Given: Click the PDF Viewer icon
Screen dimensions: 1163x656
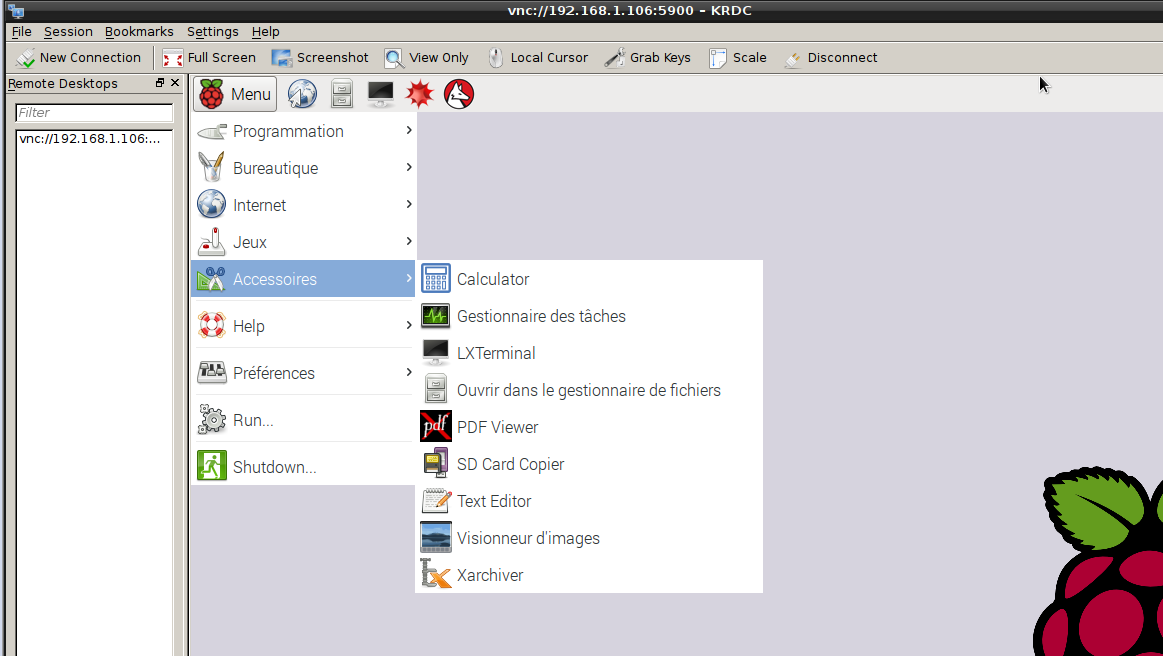Looking at the screenshot, I should 436,426.
